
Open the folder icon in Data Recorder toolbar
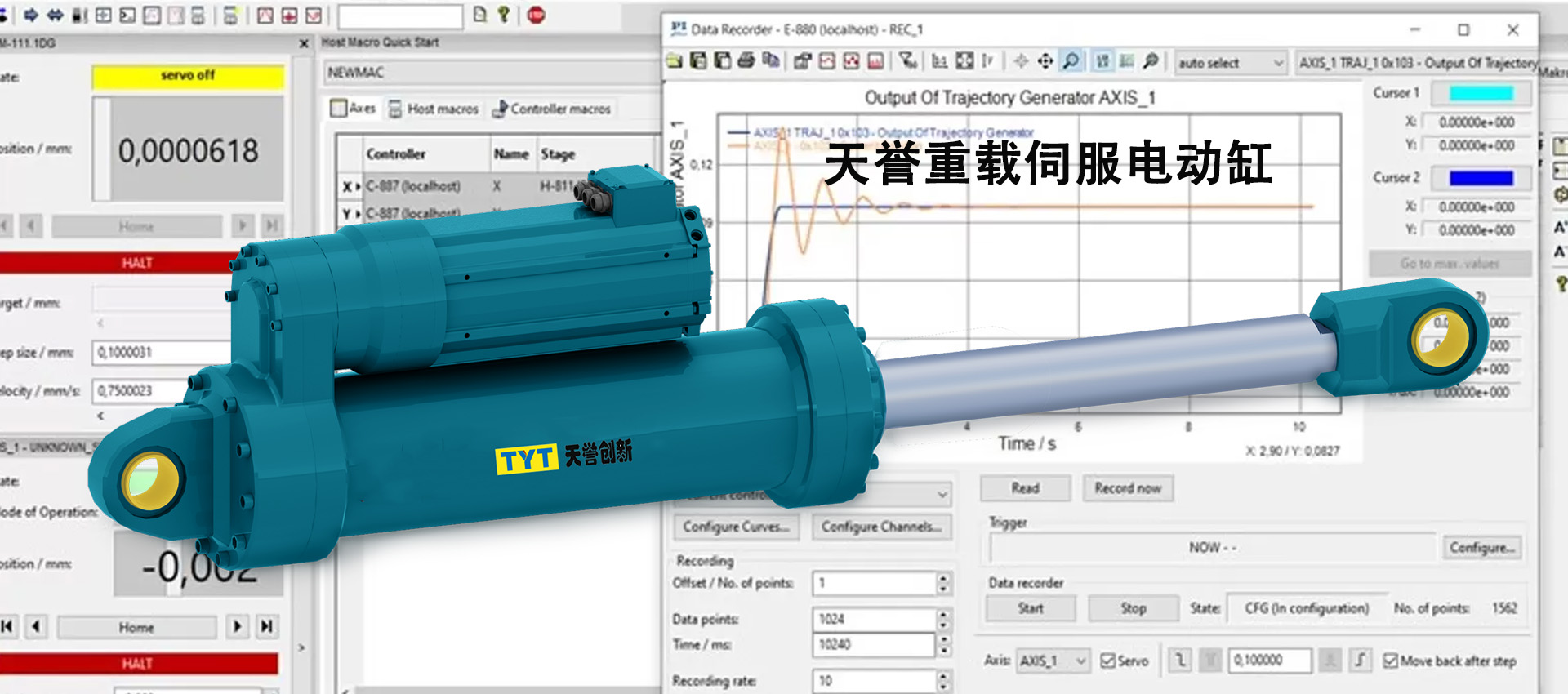pyautogui.click(x=674, y=61)
